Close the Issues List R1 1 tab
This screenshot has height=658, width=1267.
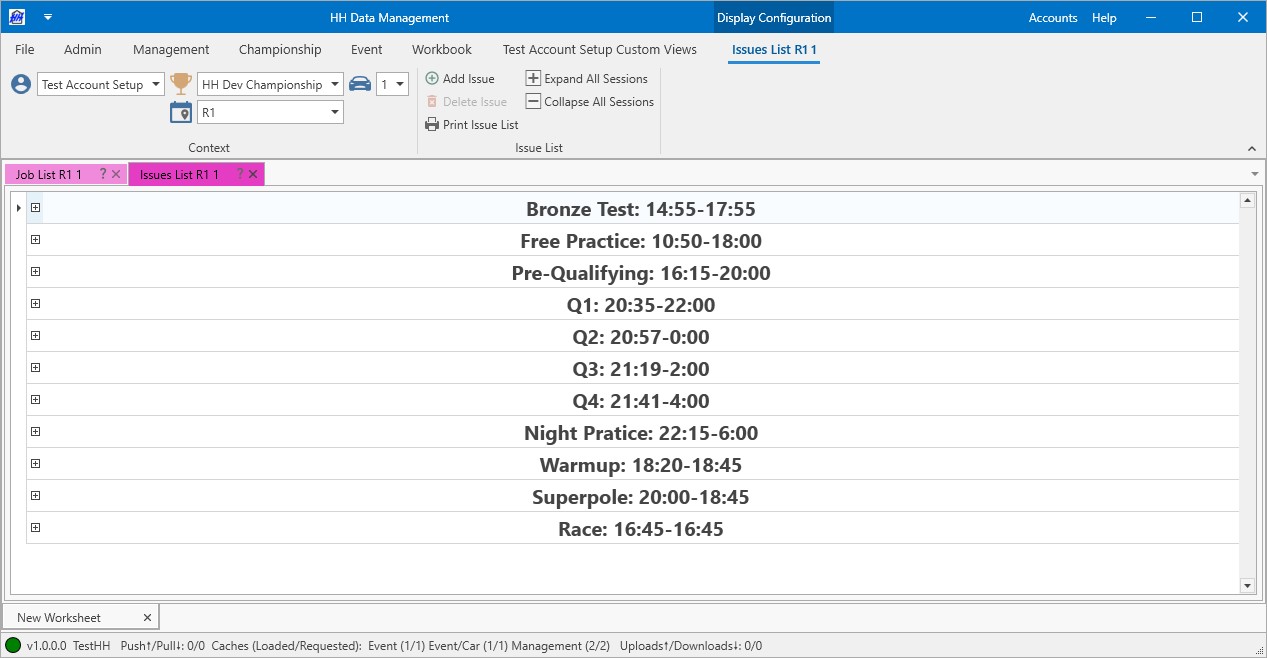[x=254, y=175]
